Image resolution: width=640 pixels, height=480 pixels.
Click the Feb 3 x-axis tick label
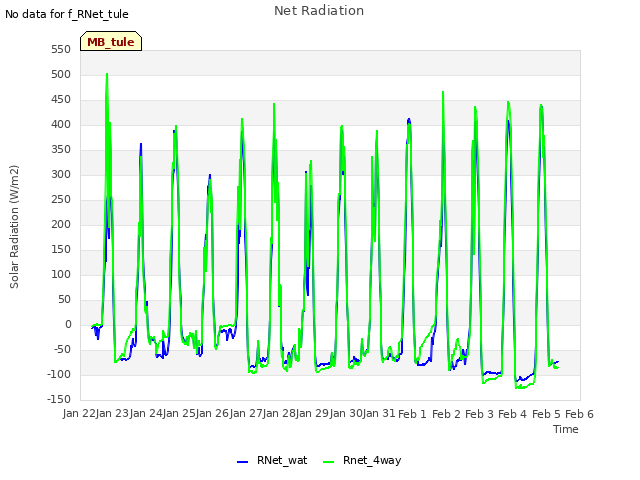click(479, 414)
